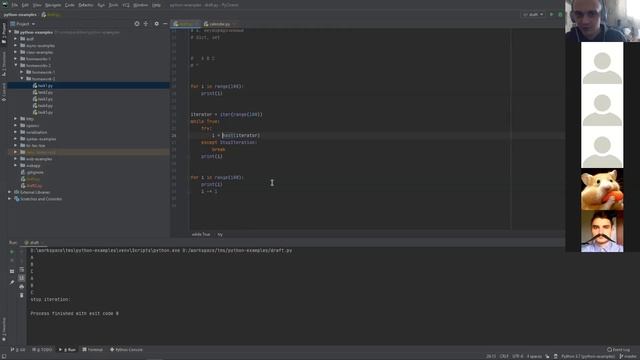
Task: Open the draft run configuration dropdown
Action: click(x=533, y=14)
